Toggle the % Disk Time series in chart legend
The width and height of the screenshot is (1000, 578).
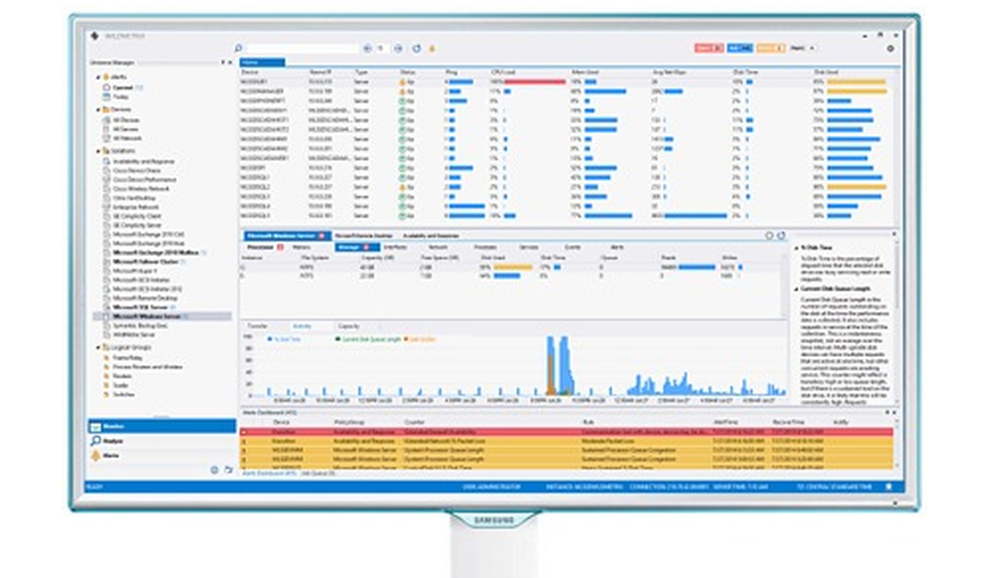[284, 339]
